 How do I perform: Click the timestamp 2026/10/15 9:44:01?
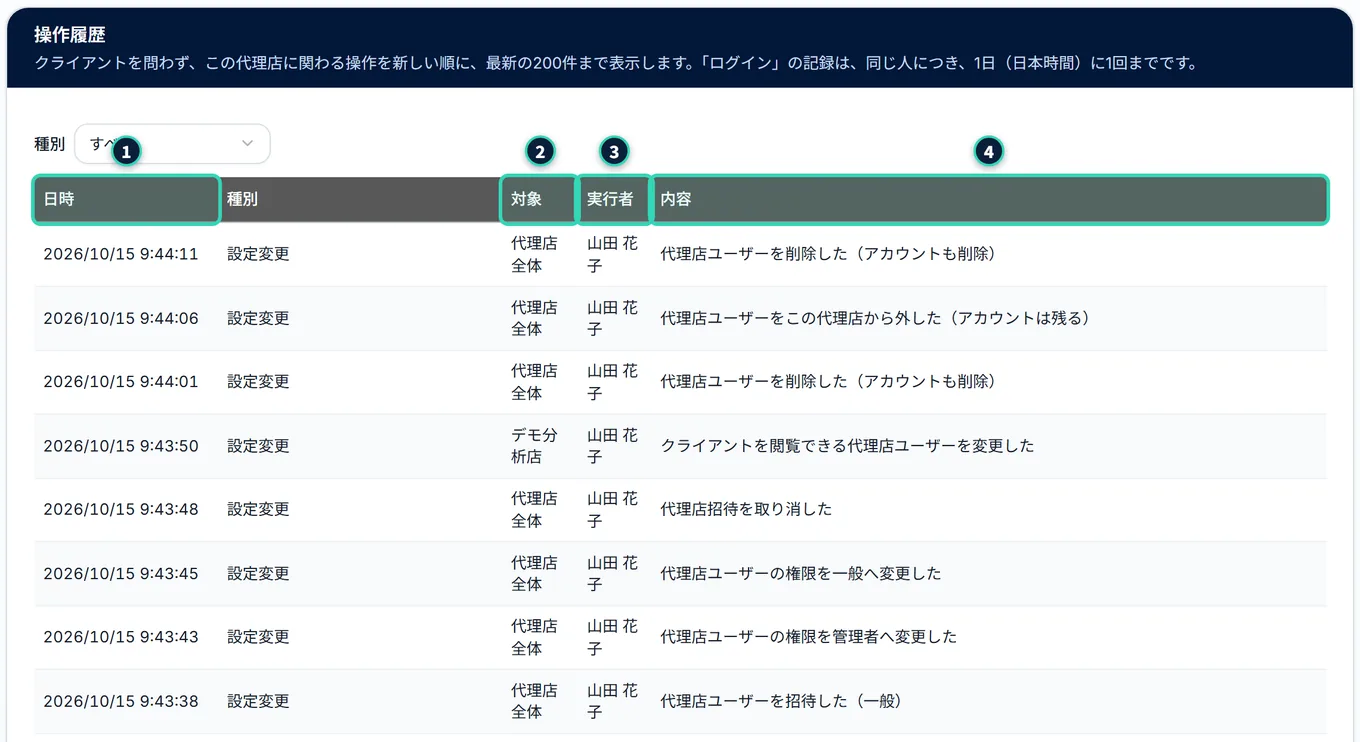pos(121,382)
